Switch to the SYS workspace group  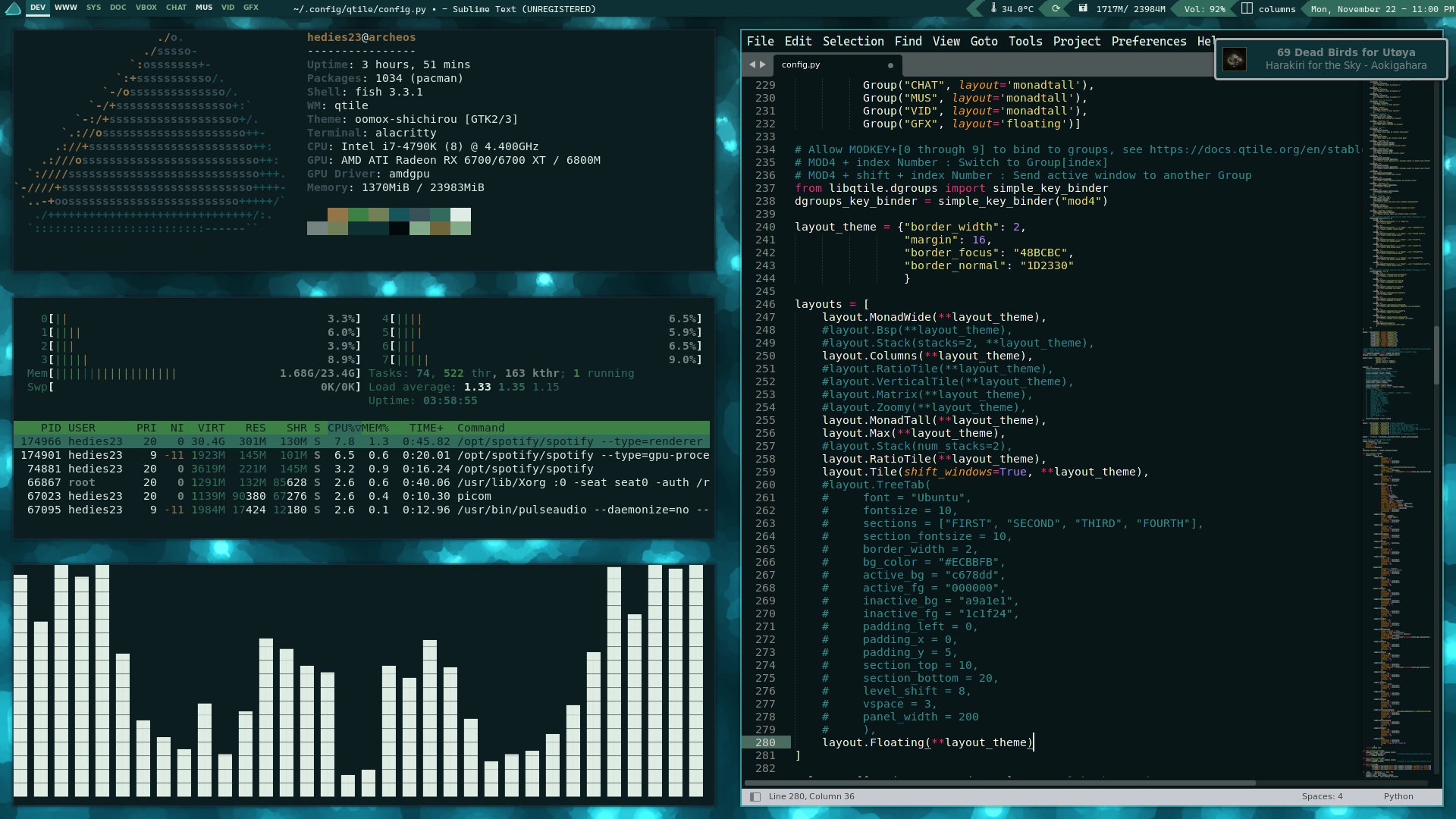(x=94, y=8)
